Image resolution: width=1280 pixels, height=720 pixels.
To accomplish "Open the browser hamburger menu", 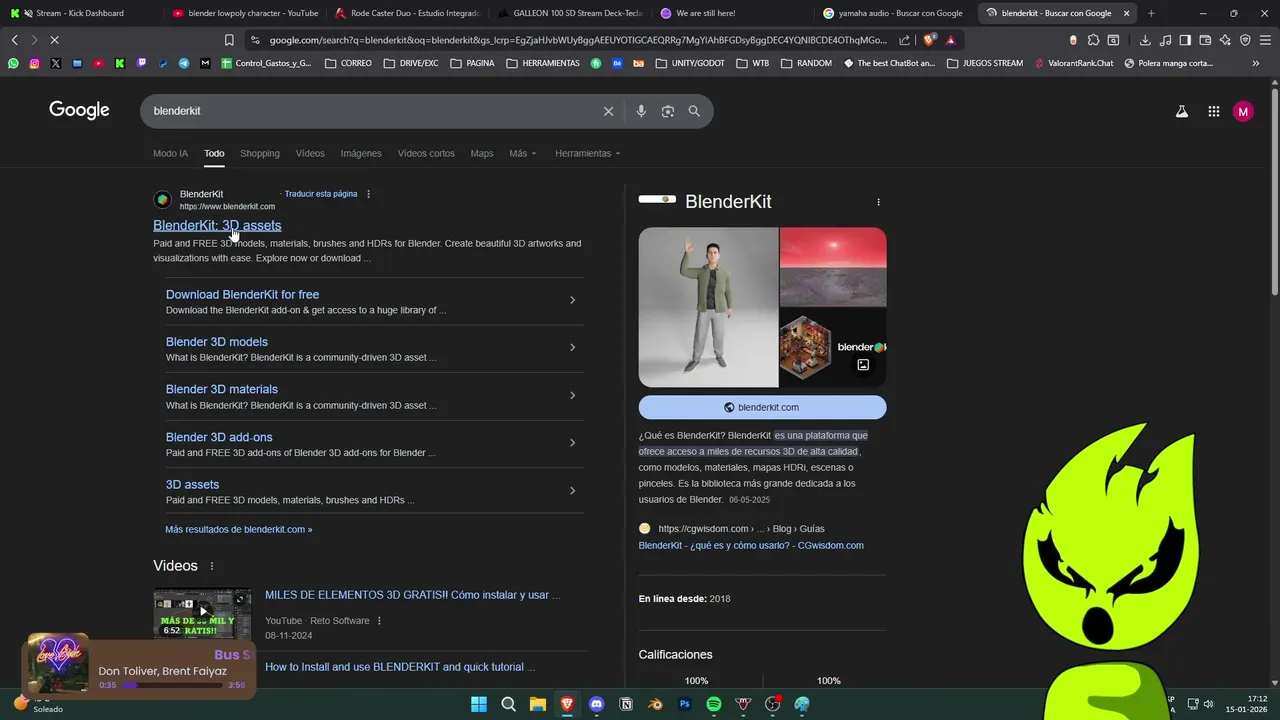I will tap(1265, 40).
